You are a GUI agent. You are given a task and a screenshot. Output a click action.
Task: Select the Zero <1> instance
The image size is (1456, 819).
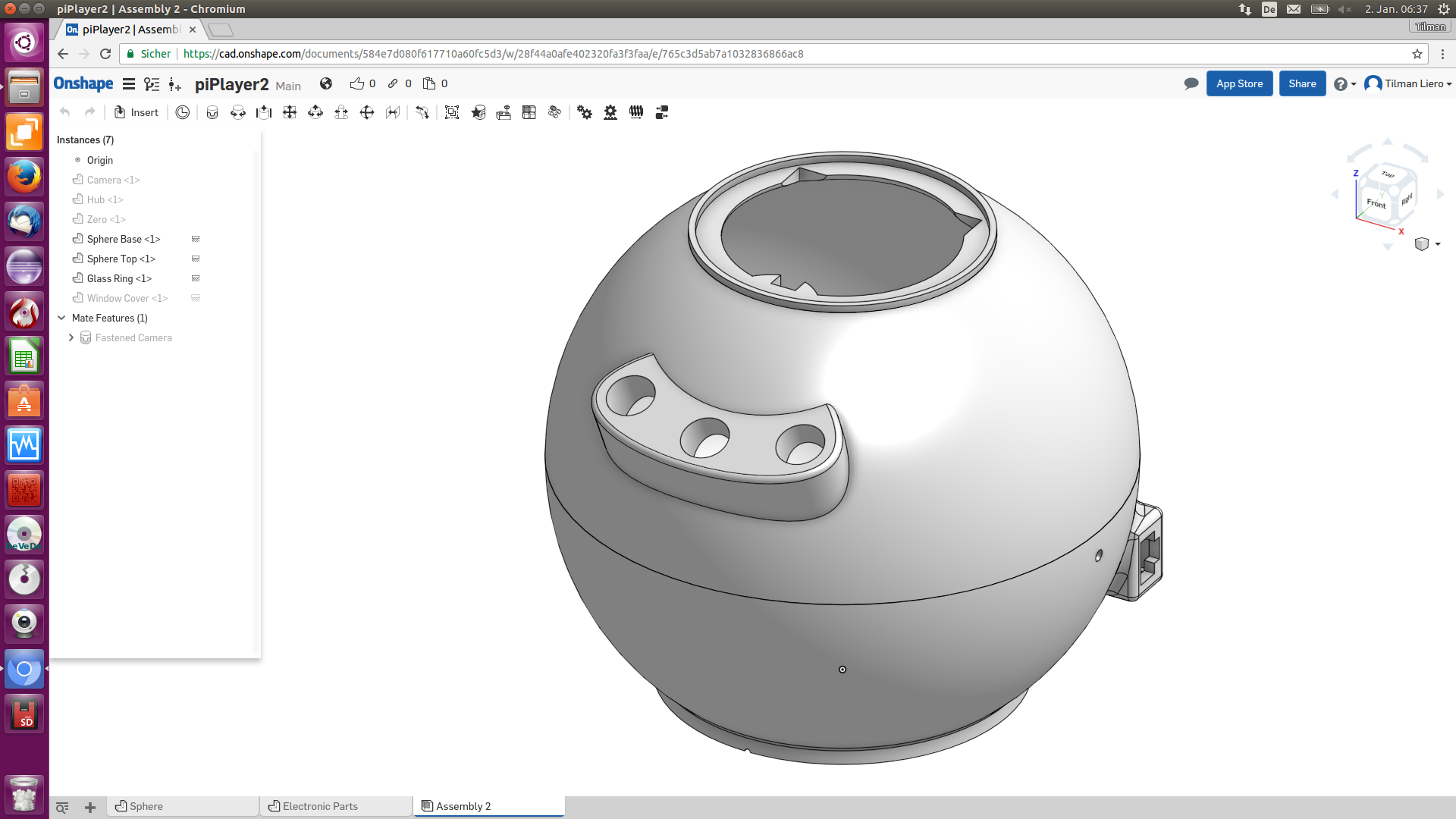tap(106, 219)
